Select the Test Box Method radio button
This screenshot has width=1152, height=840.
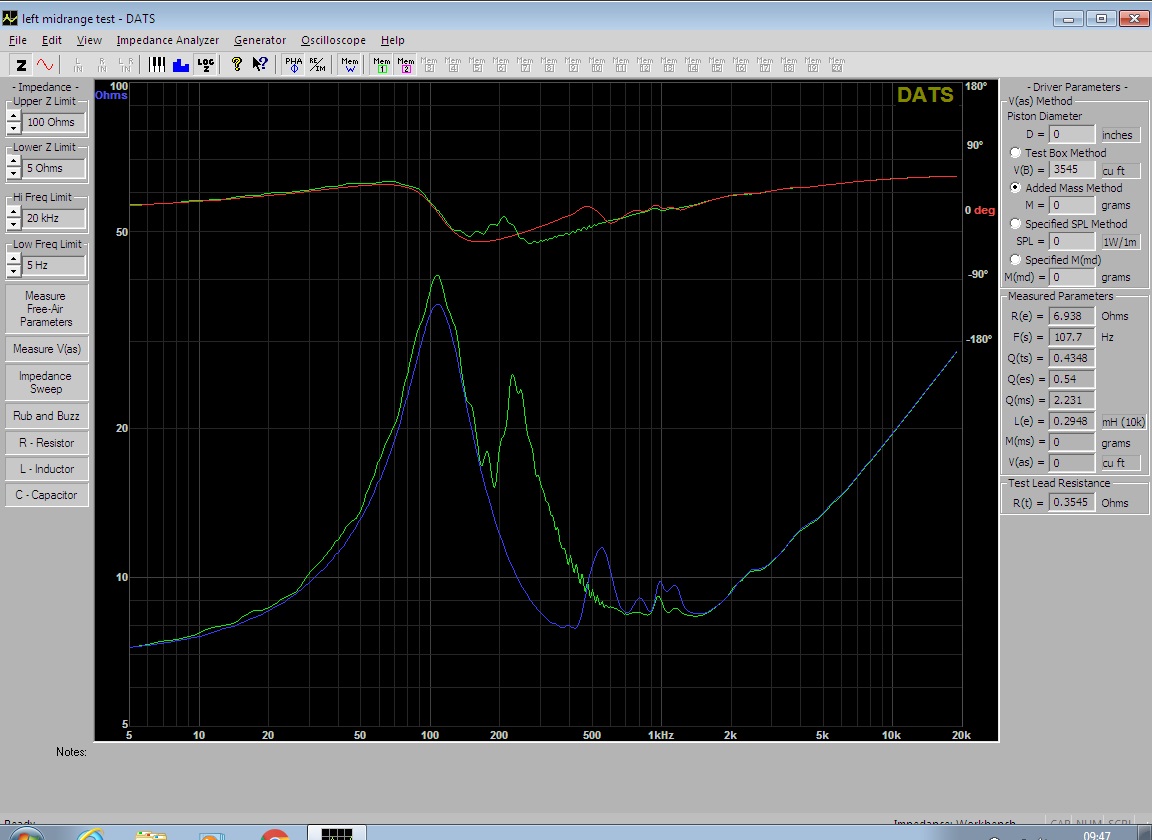coord(1015,153)
